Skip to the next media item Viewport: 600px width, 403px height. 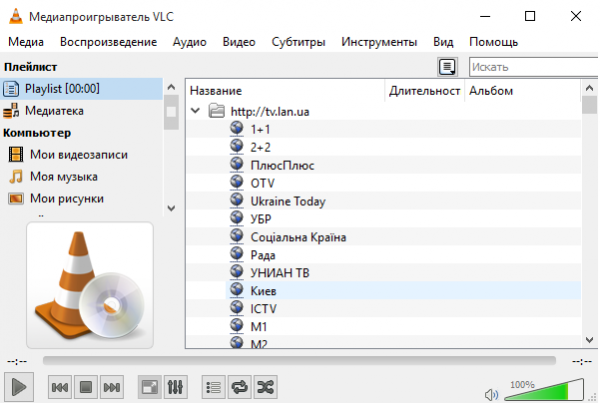pos(112,387)
